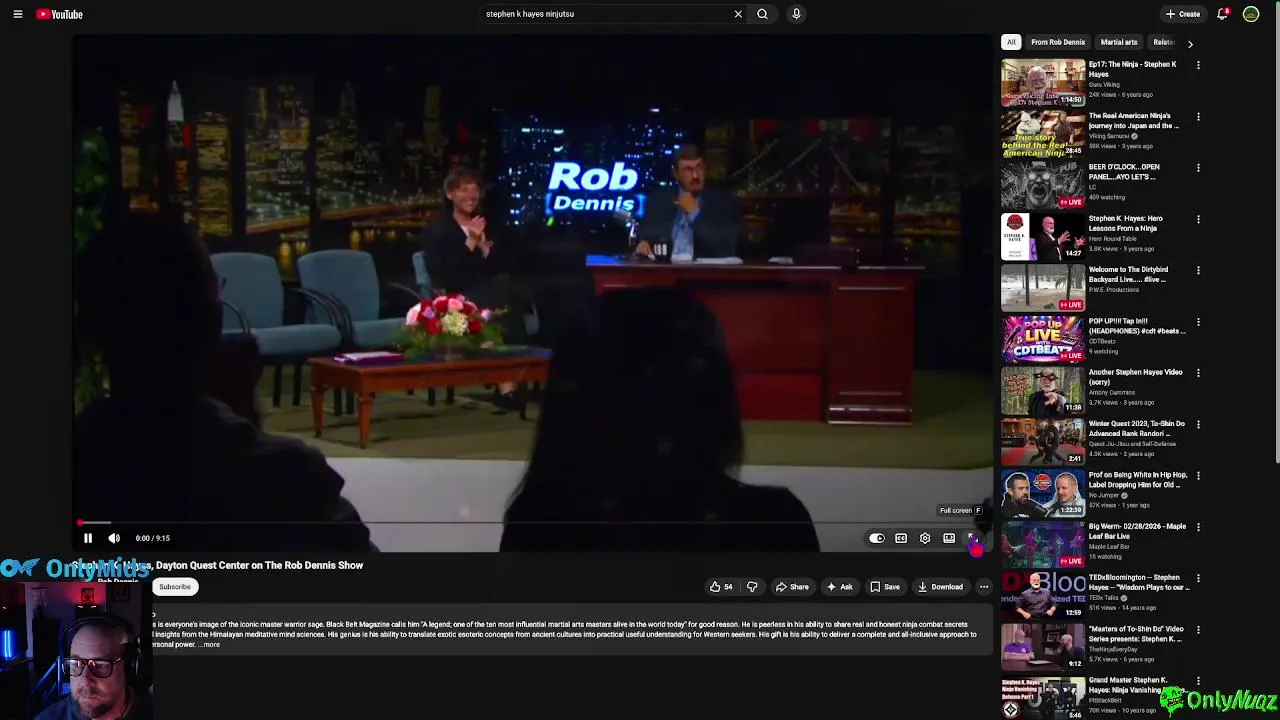This screenshot has height=720, width=1280.
Task: Start voice search with microphone
Action: coord(796,14)
